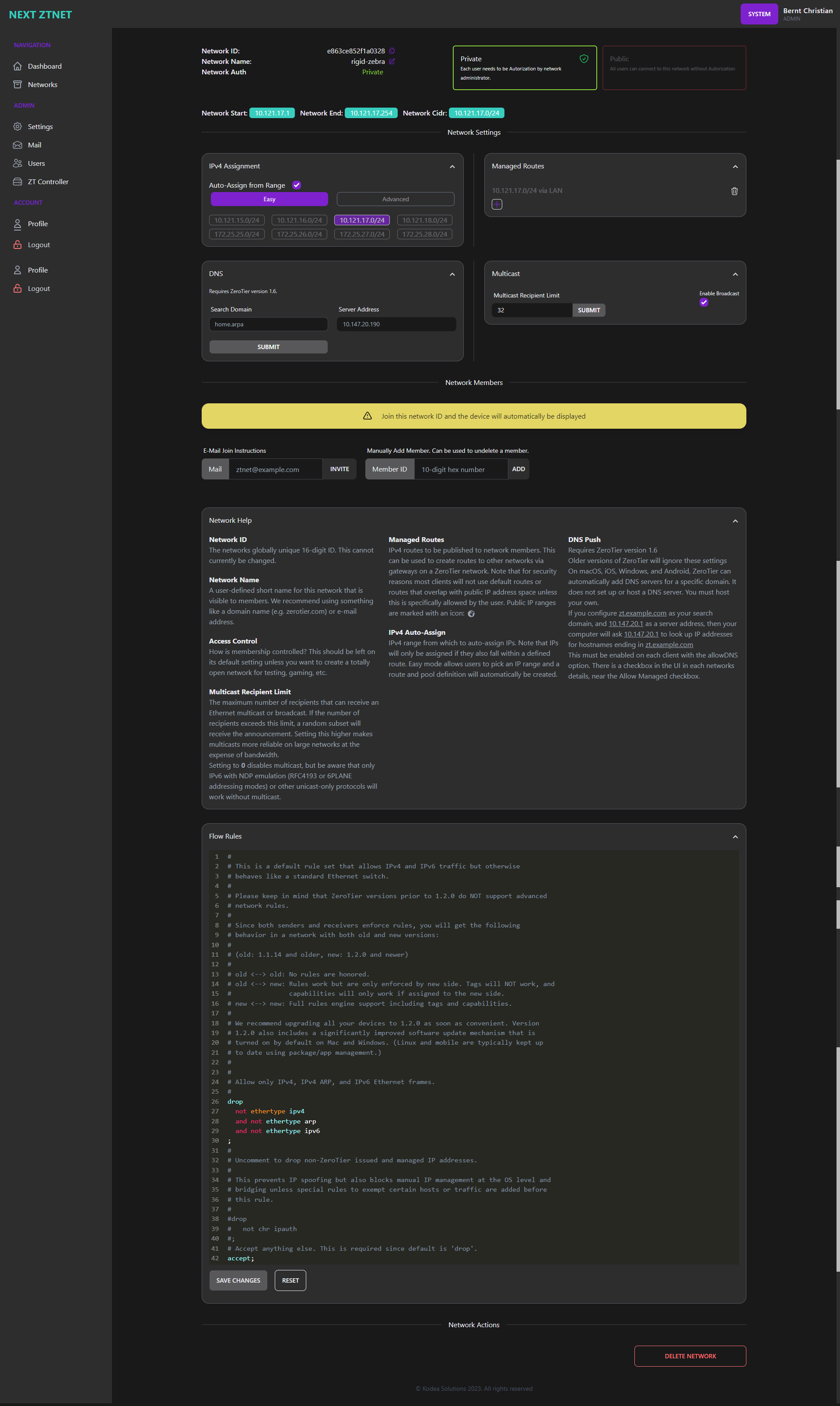This screenshot has height=1406, width=840.
Task: Select the Public network access option
Action: (x=674, y=68)
